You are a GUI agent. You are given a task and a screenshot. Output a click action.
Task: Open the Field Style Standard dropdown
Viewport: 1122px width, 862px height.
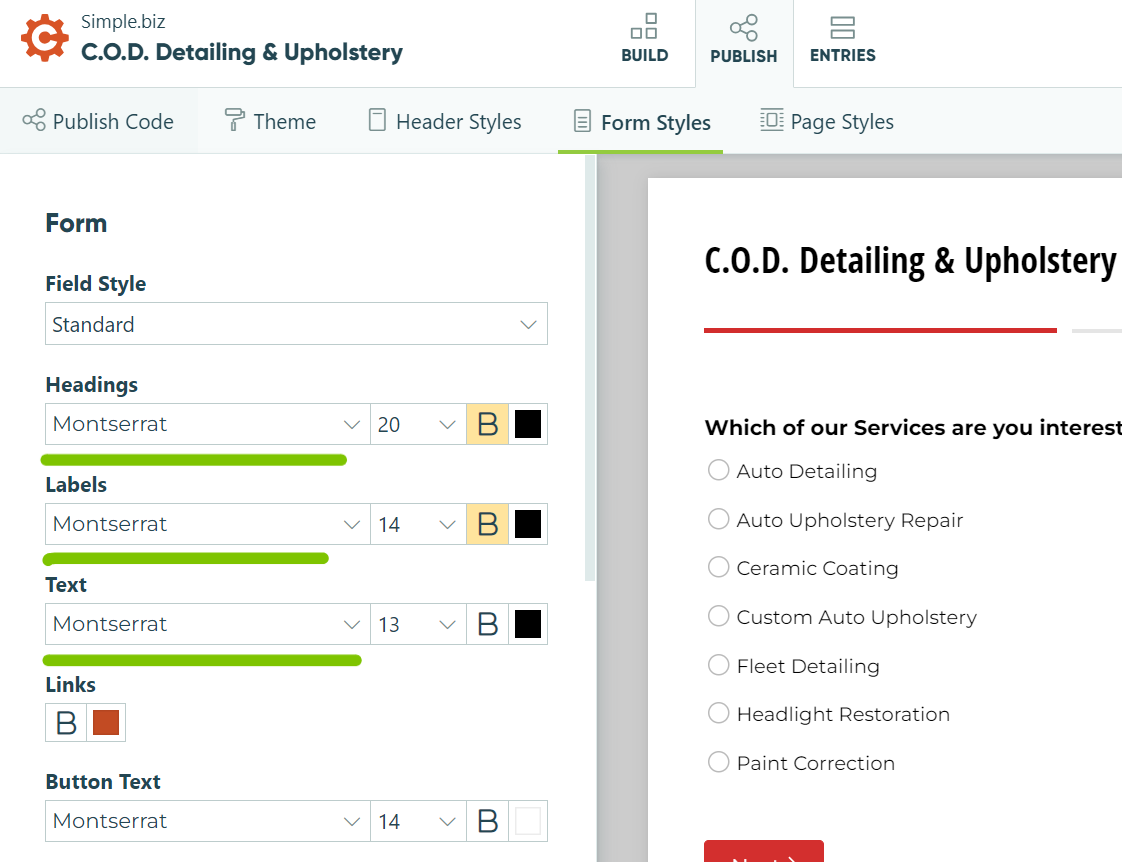click(296, 324)
